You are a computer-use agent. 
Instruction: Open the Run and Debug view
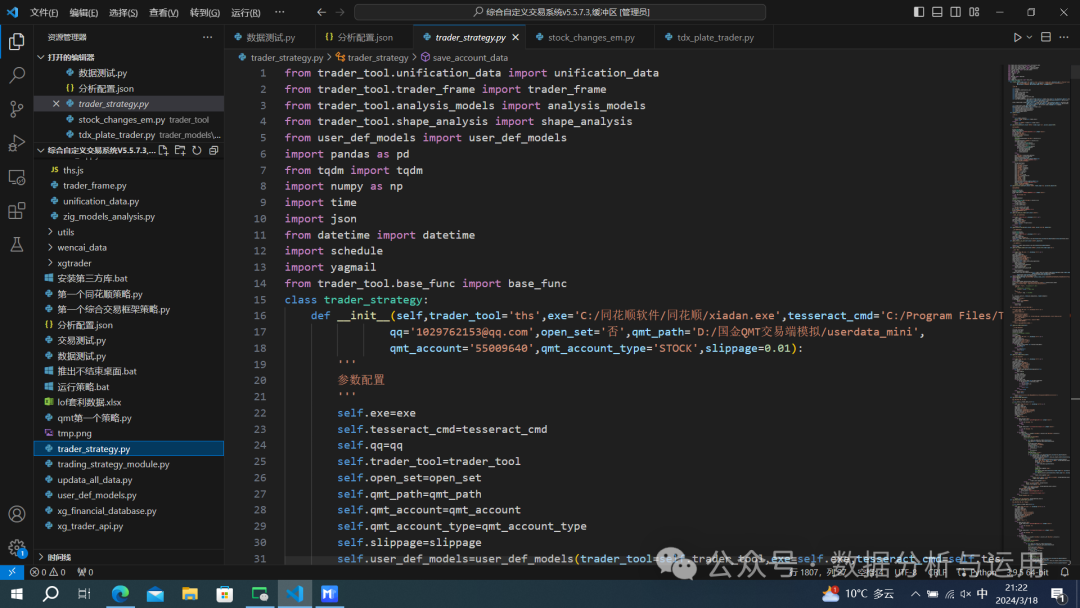pyautogui.click(x=17, y=143)
